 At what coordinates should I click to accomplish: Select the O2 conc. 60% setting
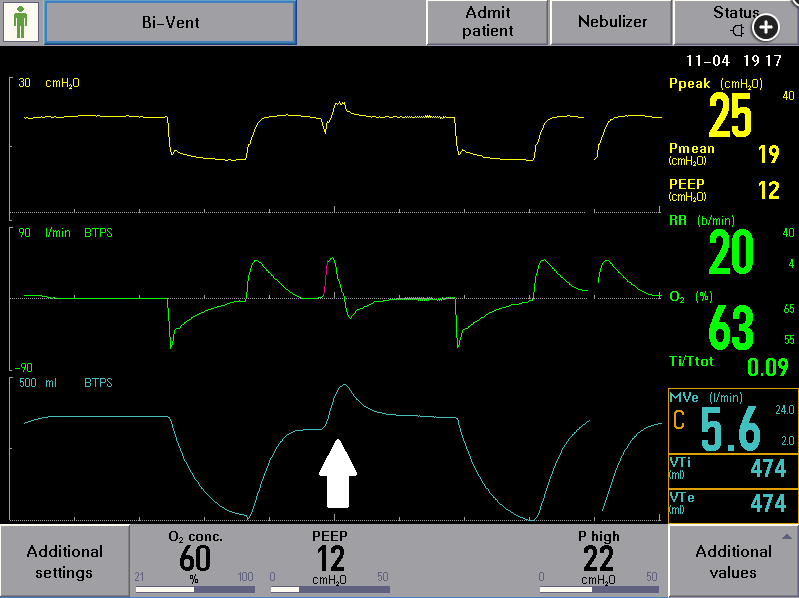coord(195,560)
